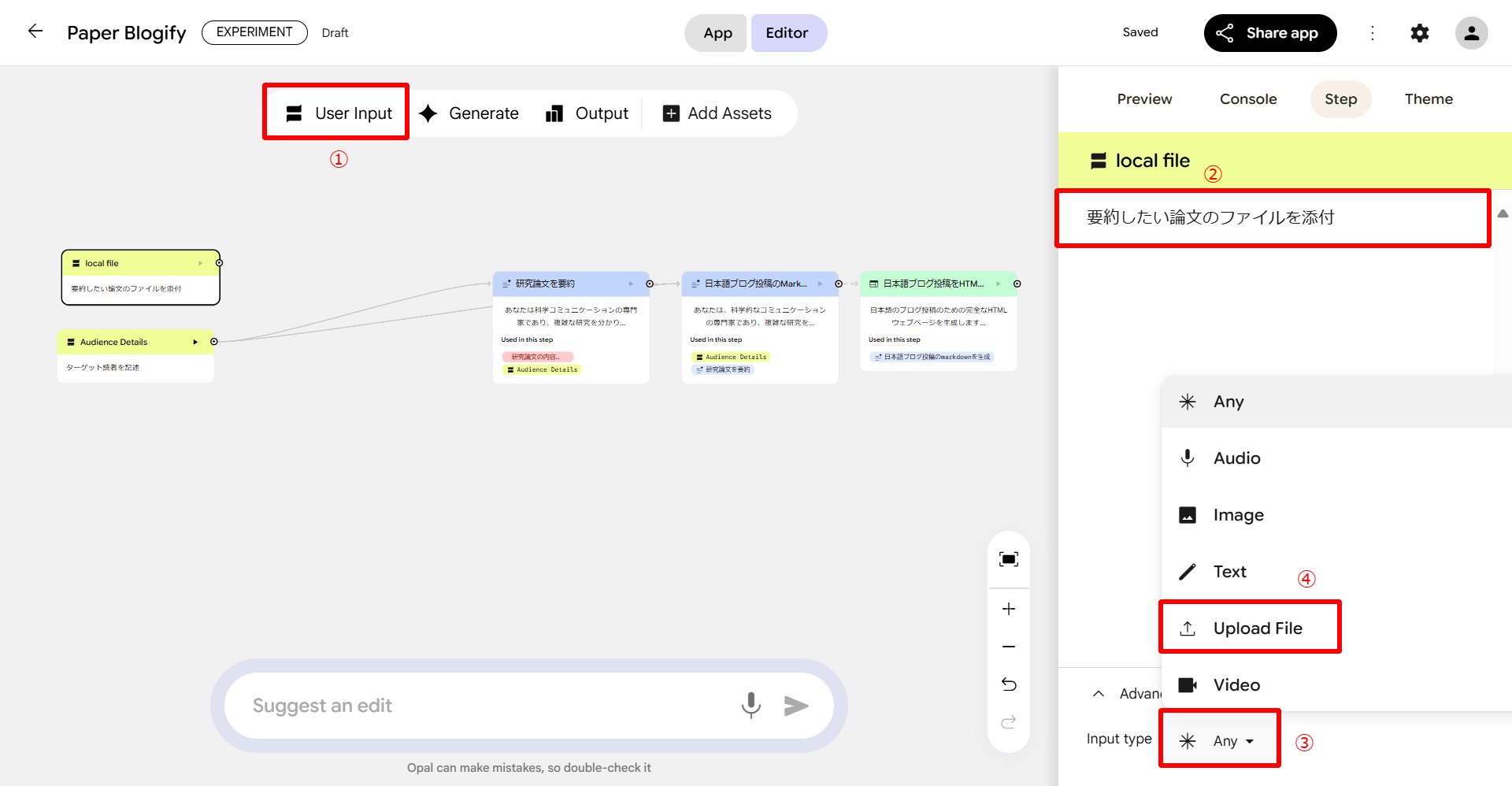
Task: Send the edit suggestion
Action: click(x=796, y=706)
